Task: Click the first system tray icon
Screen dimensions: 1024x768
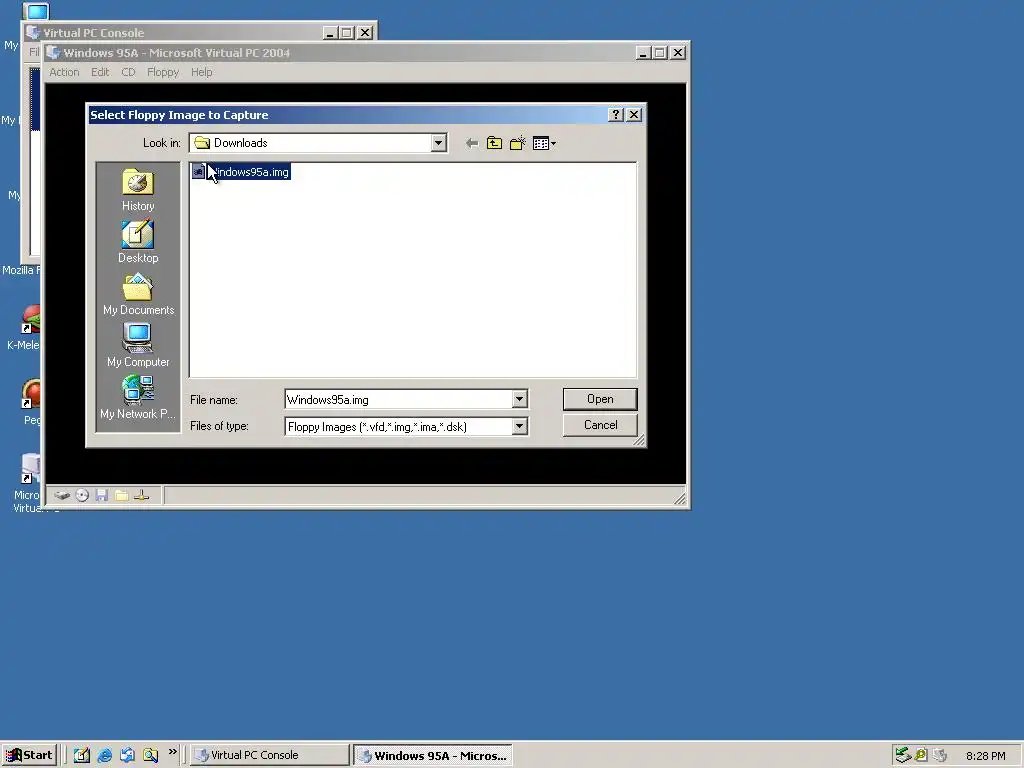Action: 903,755
